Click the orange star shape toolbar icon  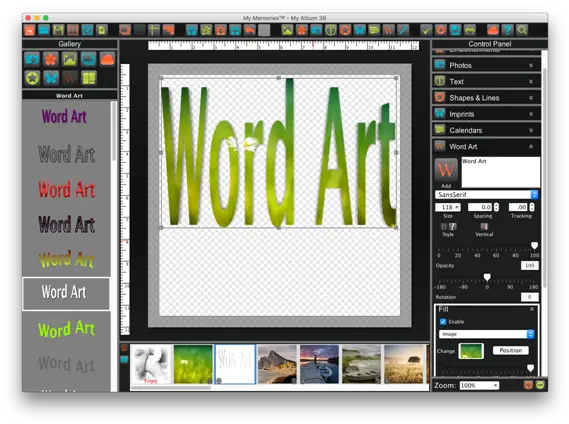[345, 30]
